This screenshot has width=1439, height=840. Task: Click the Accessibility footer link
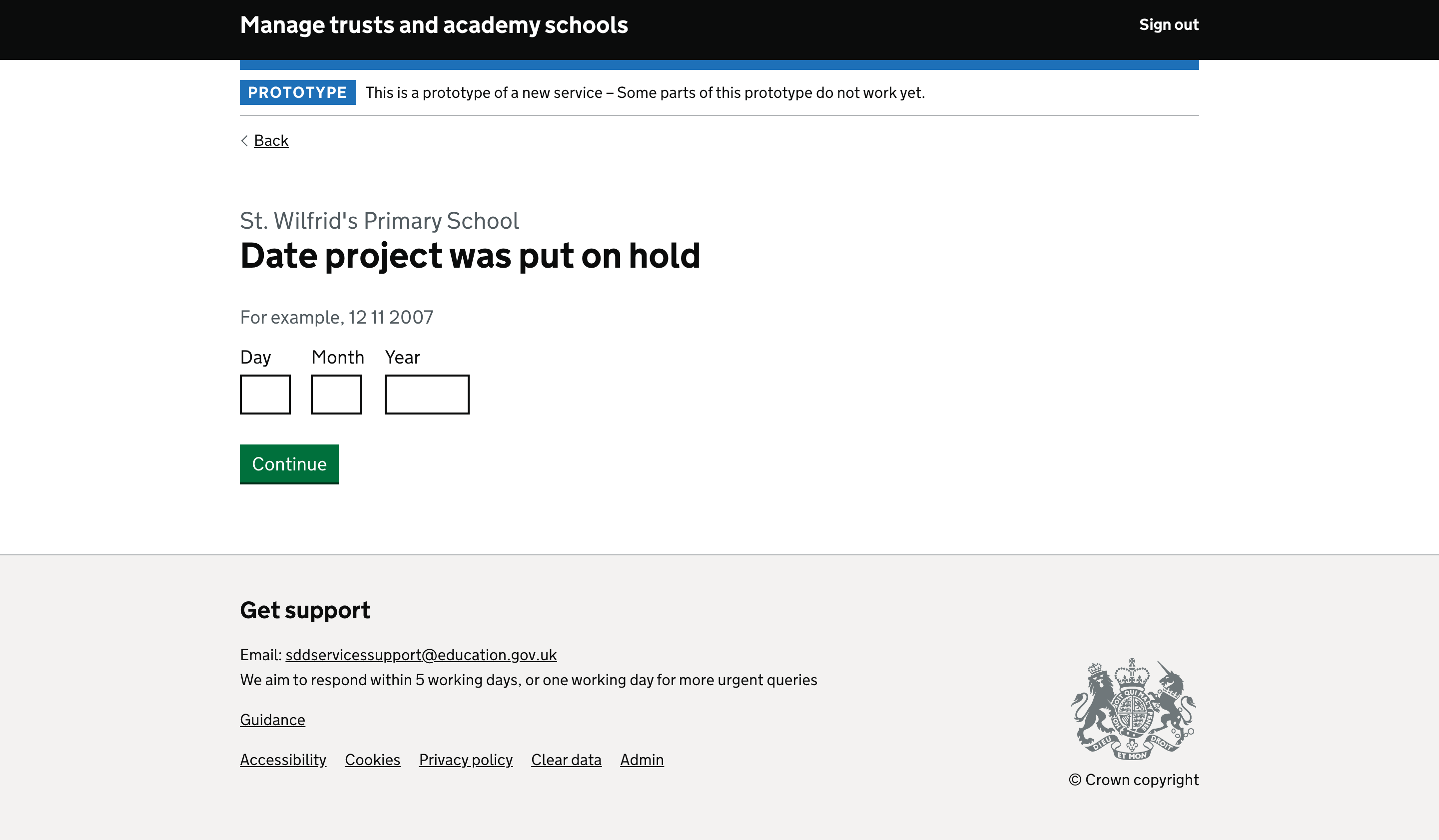tap(283, 760)
